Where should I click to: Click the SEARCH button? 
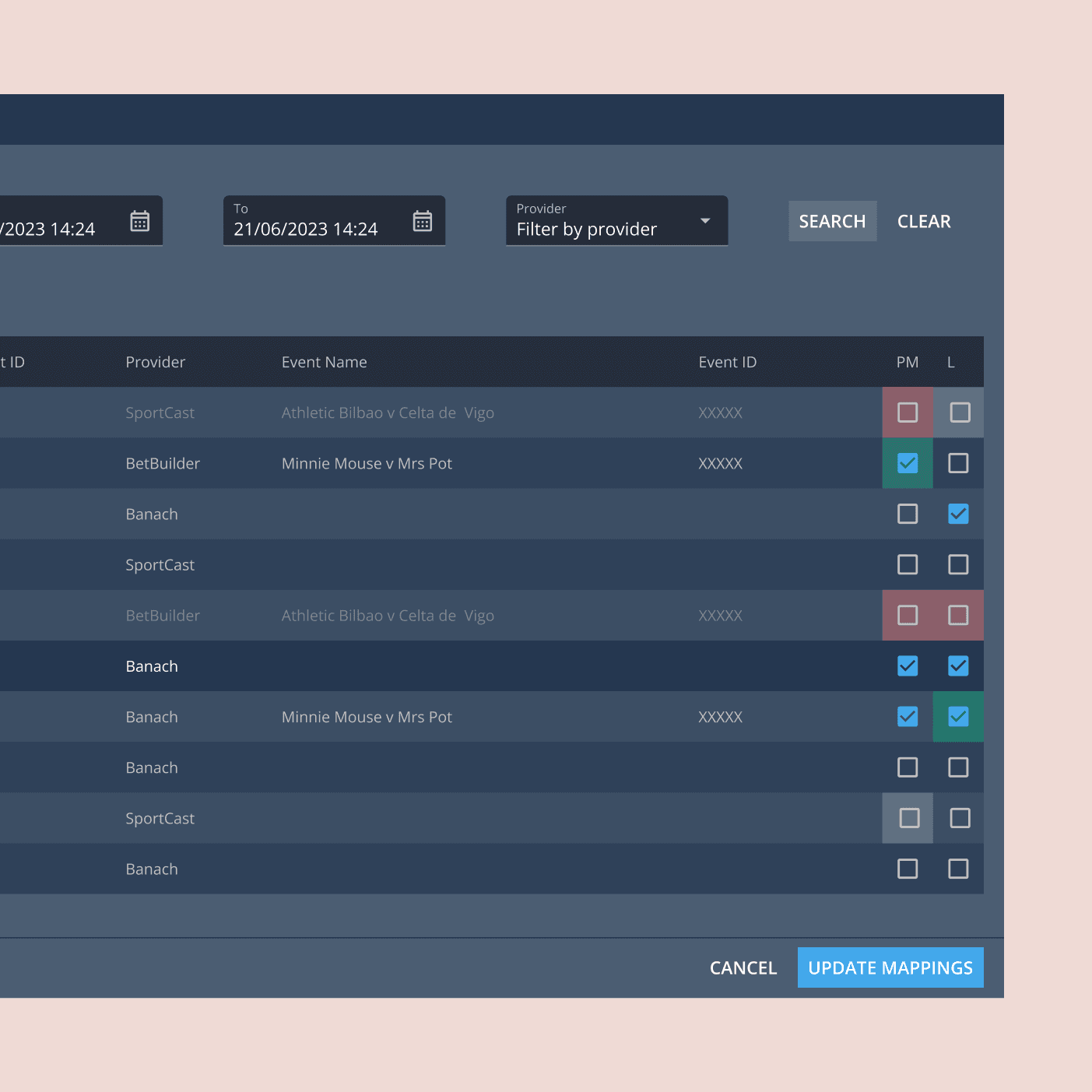coord(832,221)
